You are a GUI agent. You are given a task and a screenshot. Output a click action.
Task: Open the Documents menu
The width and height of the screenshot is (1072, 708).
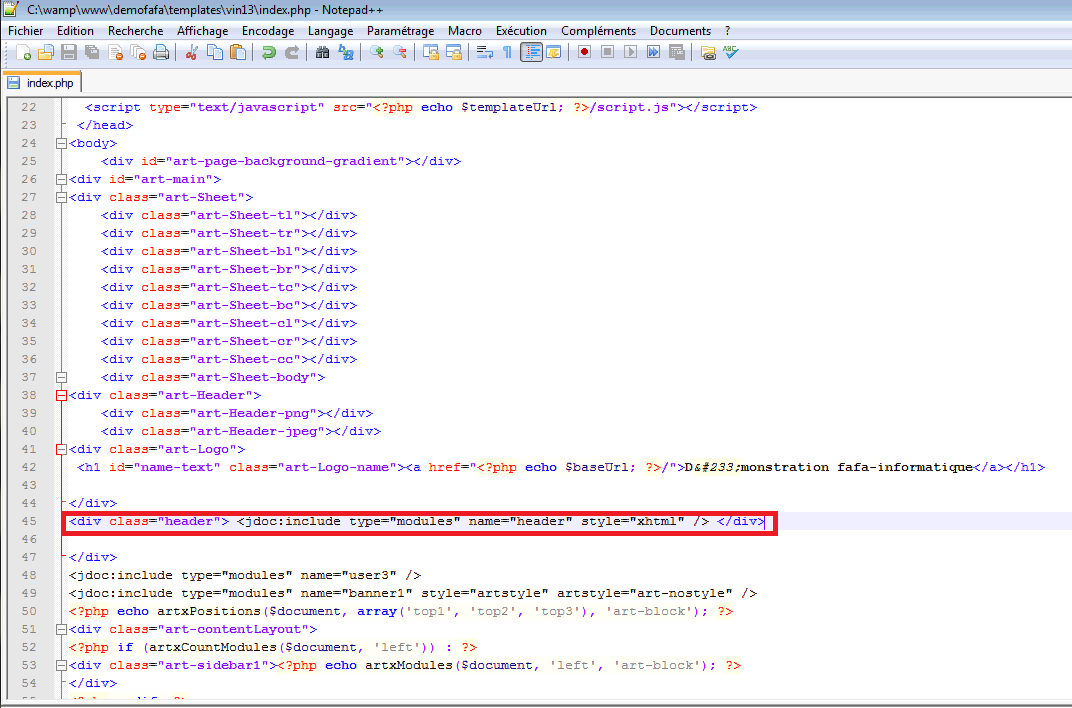(x=680, y=31)
